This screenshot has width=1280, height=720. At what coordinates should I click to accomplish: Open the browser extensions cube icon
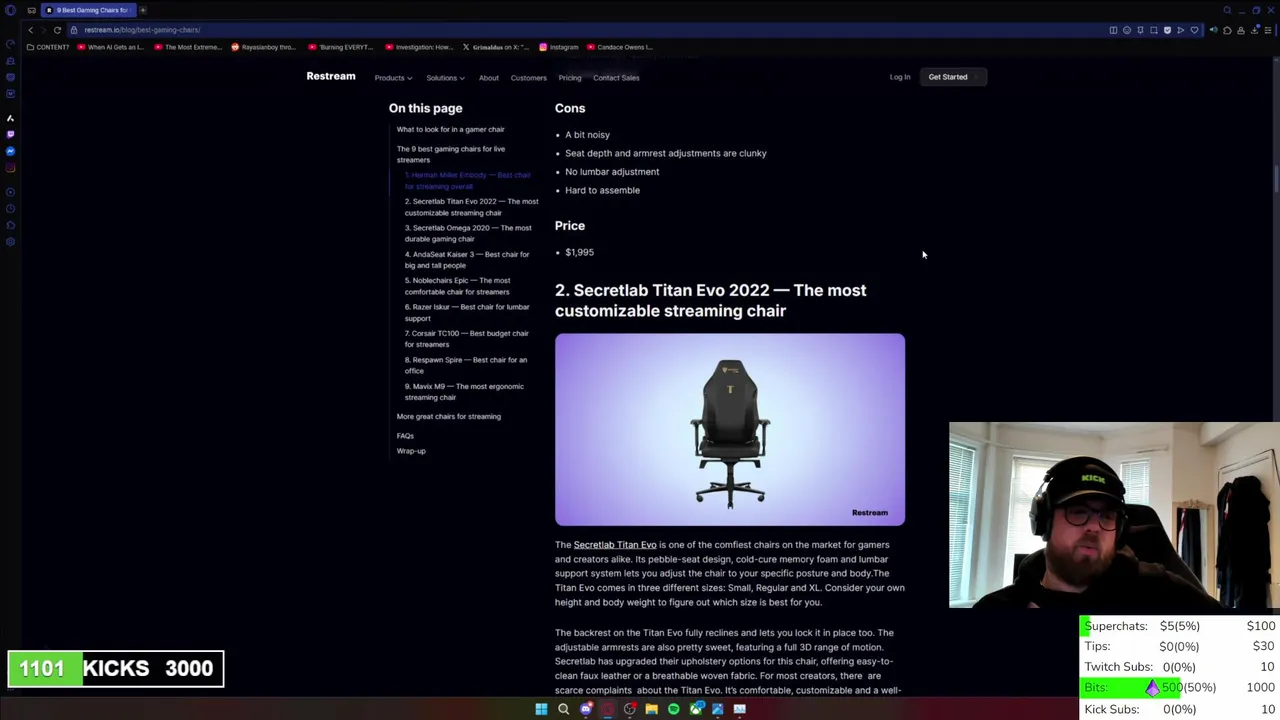pyautogui.click(x=1227, y=30)
